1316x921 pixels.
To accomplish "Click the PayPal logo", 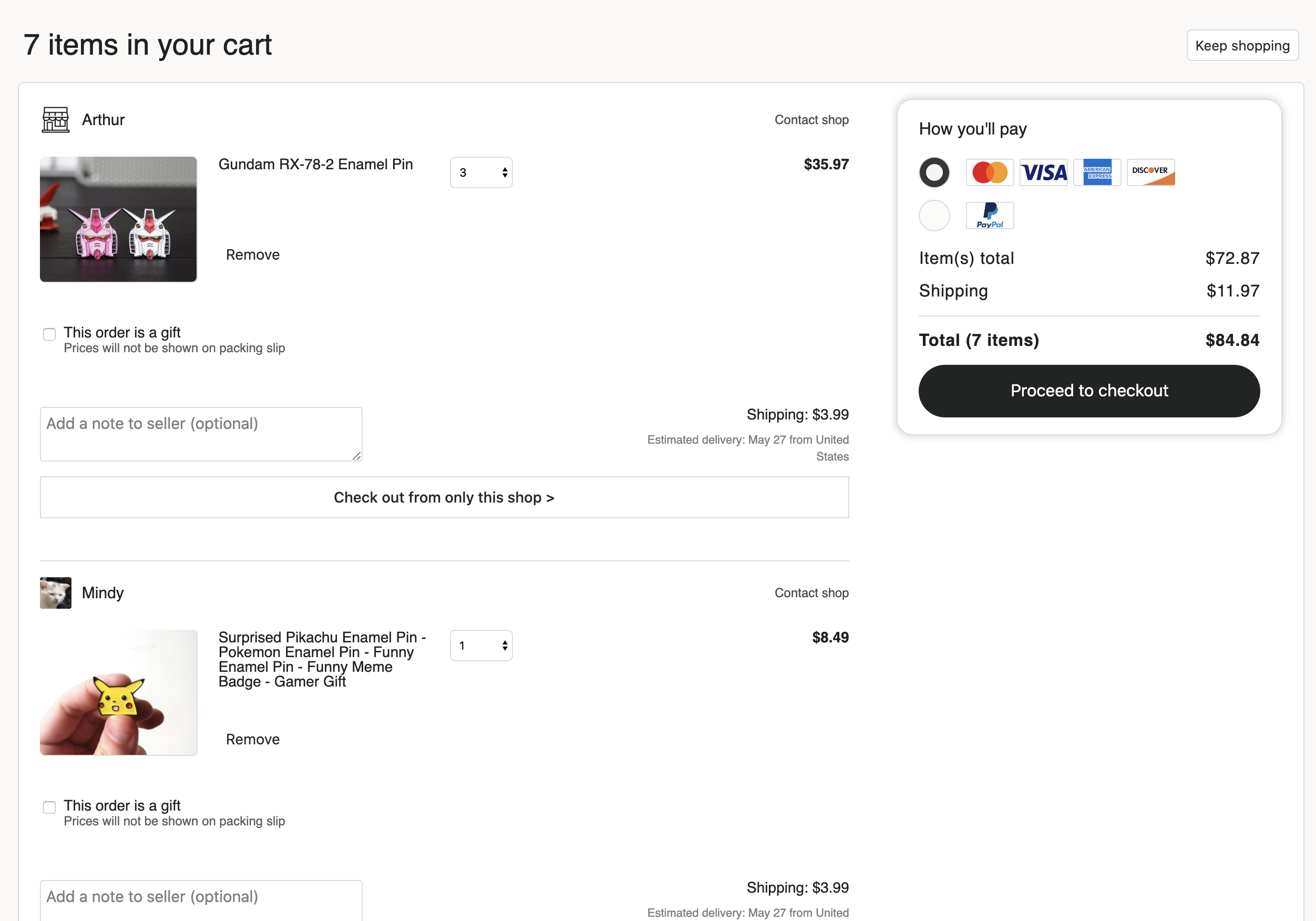I will pos(989,215).
